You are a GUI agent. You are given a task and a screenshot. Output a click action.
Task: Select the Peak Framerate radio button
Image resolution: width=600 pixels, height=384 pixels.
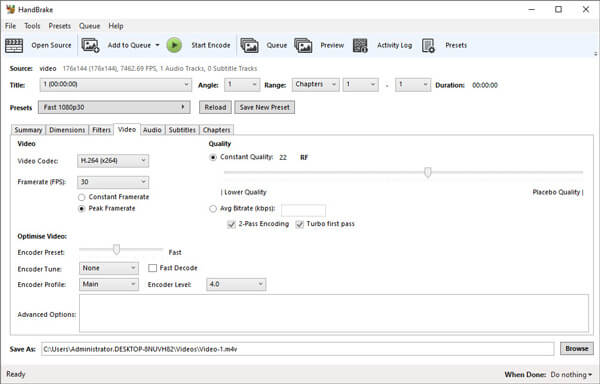82,209
